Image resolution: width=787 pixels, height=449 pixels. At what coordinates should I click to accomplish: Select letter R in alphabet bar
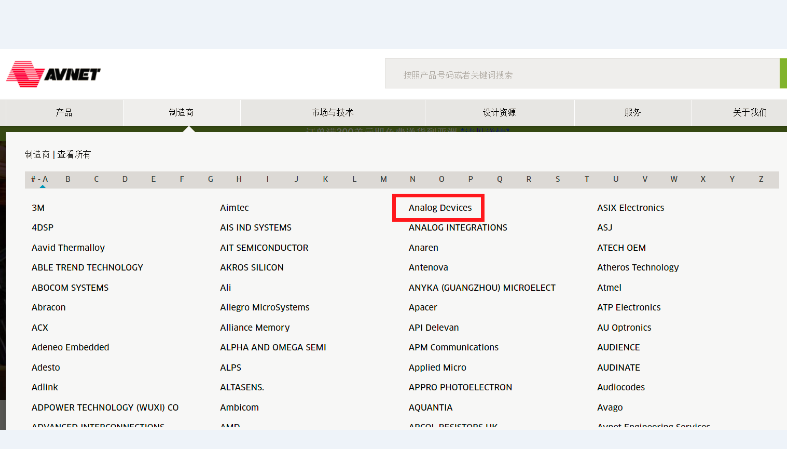529,179
